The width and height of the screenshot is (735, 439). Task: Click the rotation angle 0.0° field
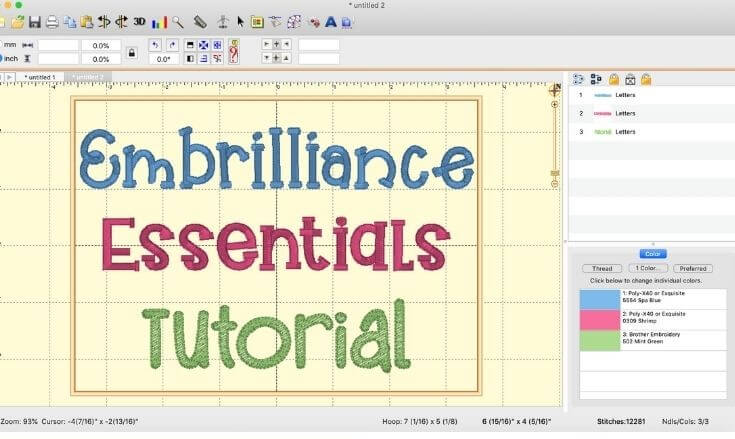pos(164,59)
